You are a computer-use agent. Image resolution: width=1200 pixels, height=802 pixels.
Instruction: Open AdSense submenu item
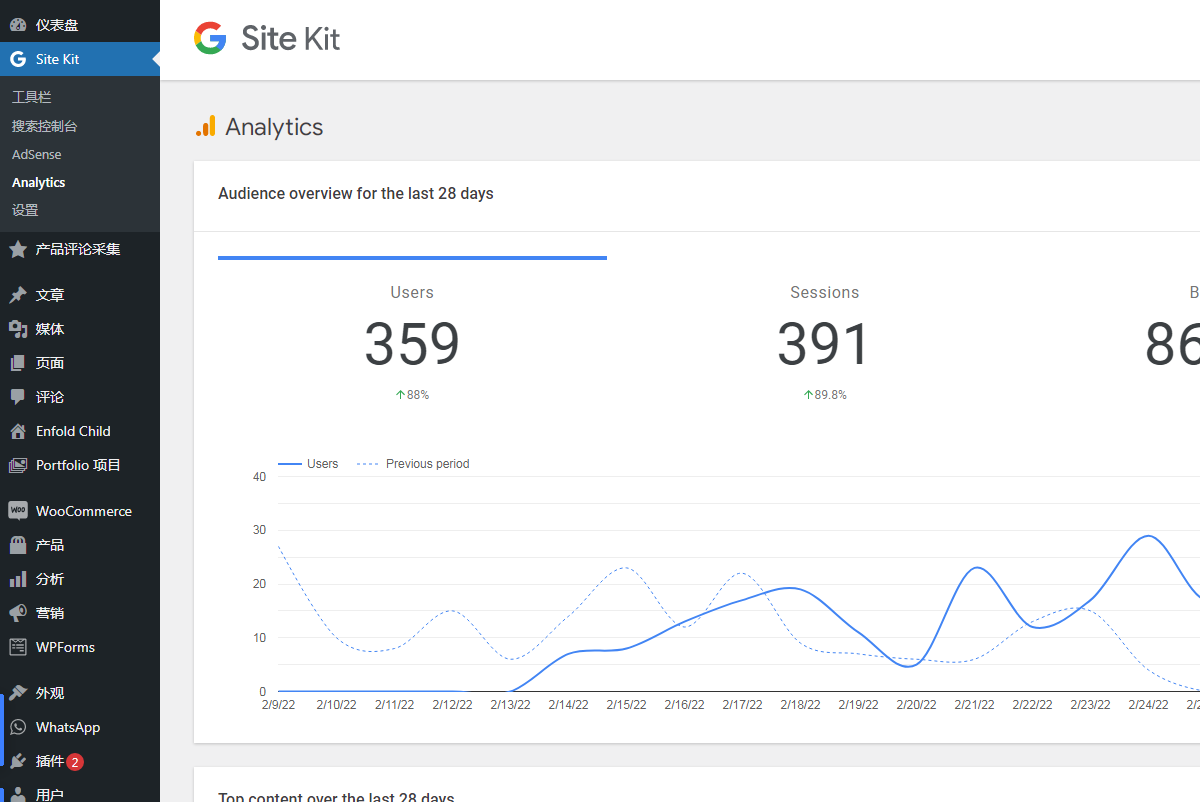click(x=37, y=154)
